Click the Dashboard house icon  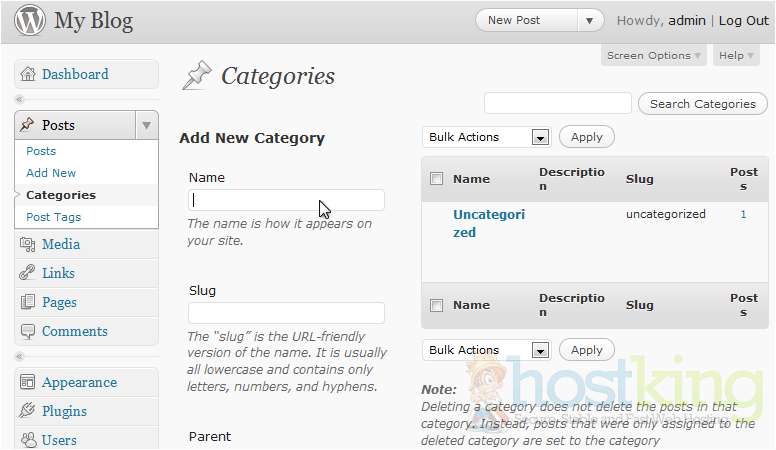coord(27,74)
